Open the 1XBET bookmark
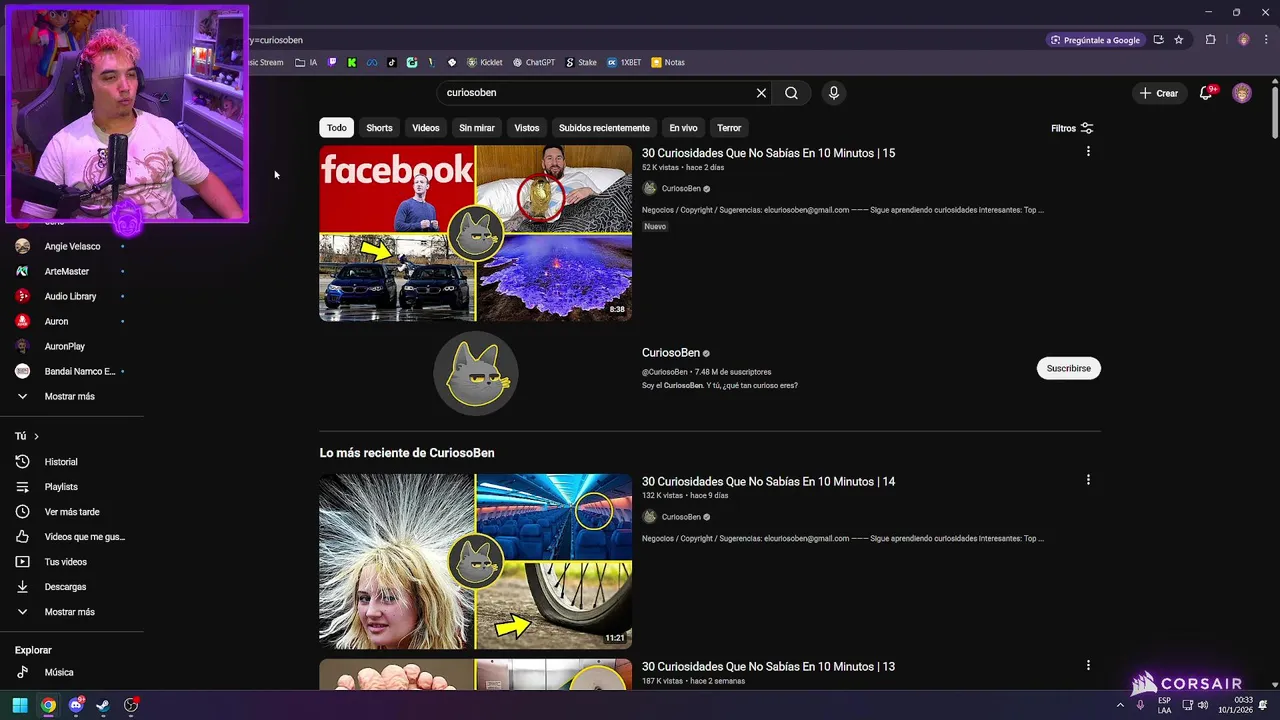Screen dimensions: 1280x720 point(624,62)
